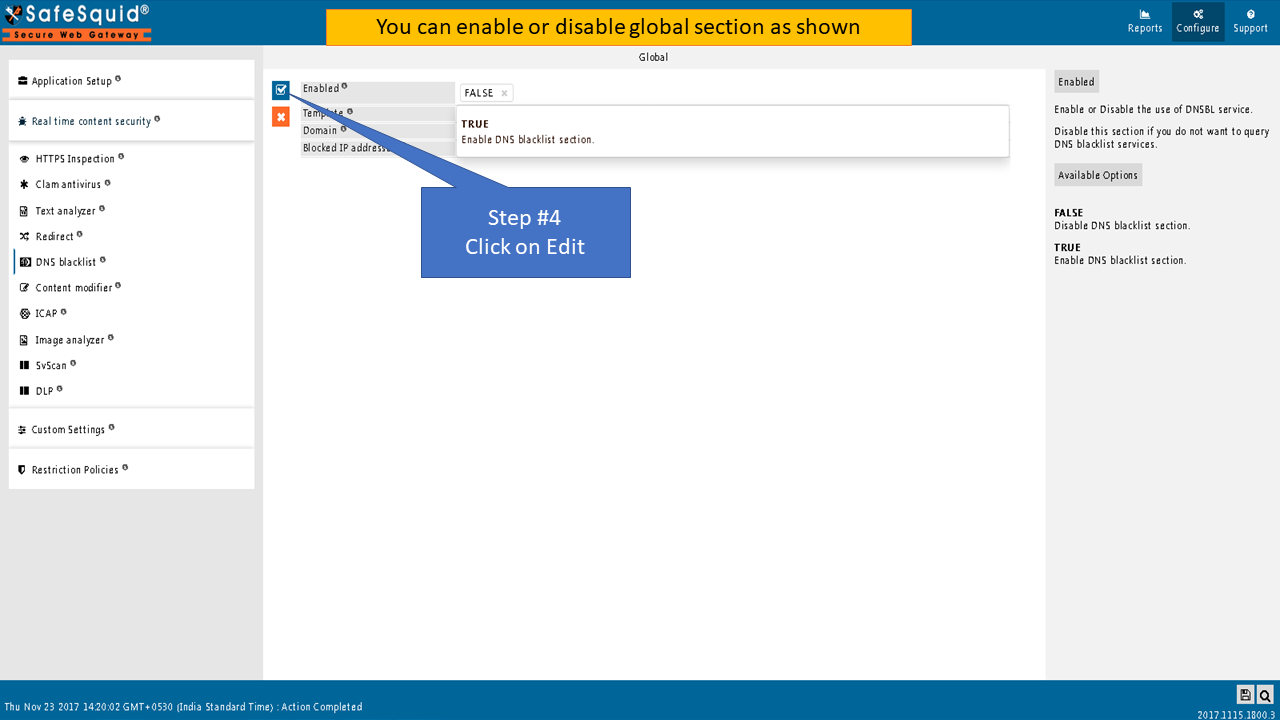
Task: Open the Configure section
Action: coord(1198,22)
